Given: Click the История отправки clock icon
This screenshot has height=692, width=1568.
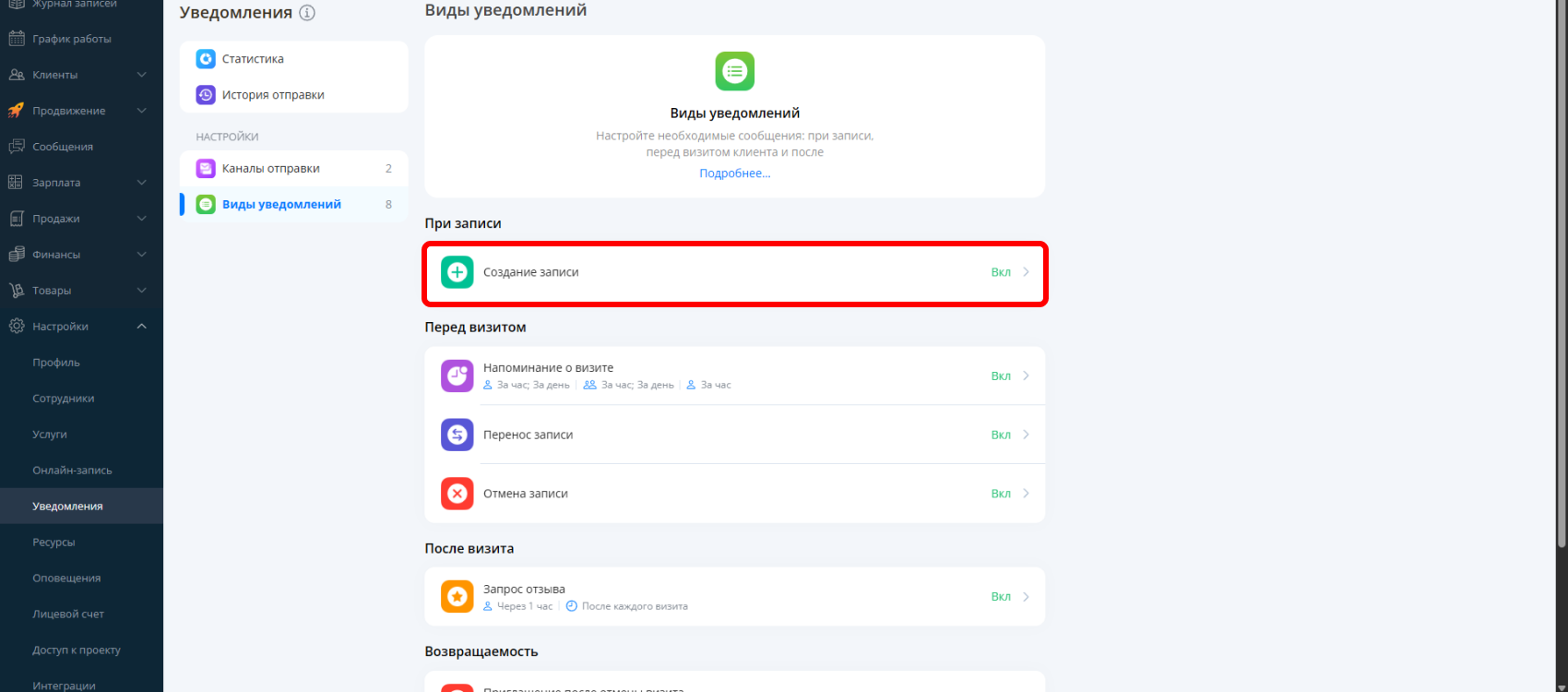Looking at the screenshot, I should [206, 95].
